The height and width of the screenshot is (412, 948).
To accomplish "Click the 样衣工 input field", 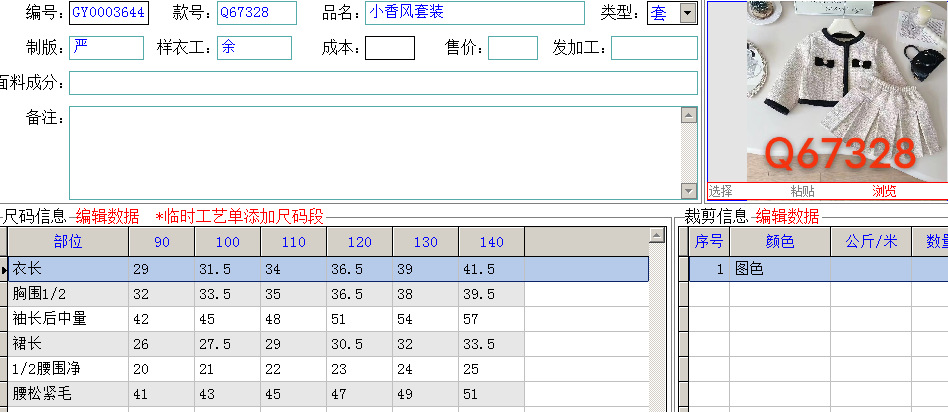I will point(255,48).
